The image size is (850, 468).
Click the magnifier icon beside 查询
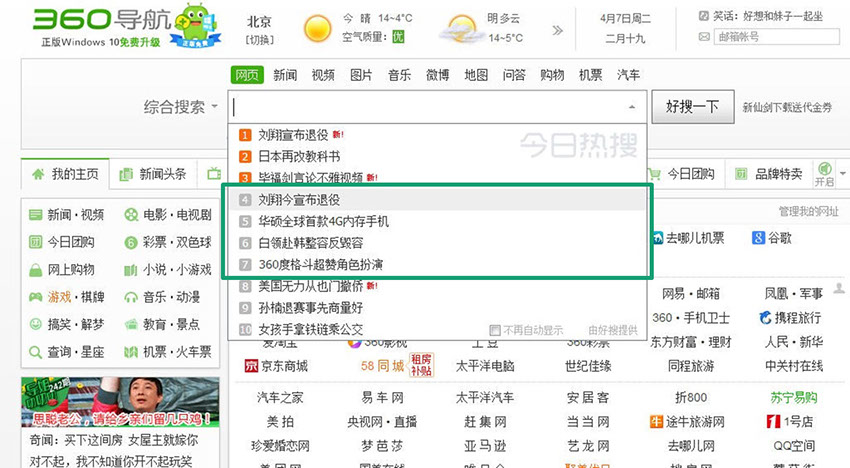(36, 352)
